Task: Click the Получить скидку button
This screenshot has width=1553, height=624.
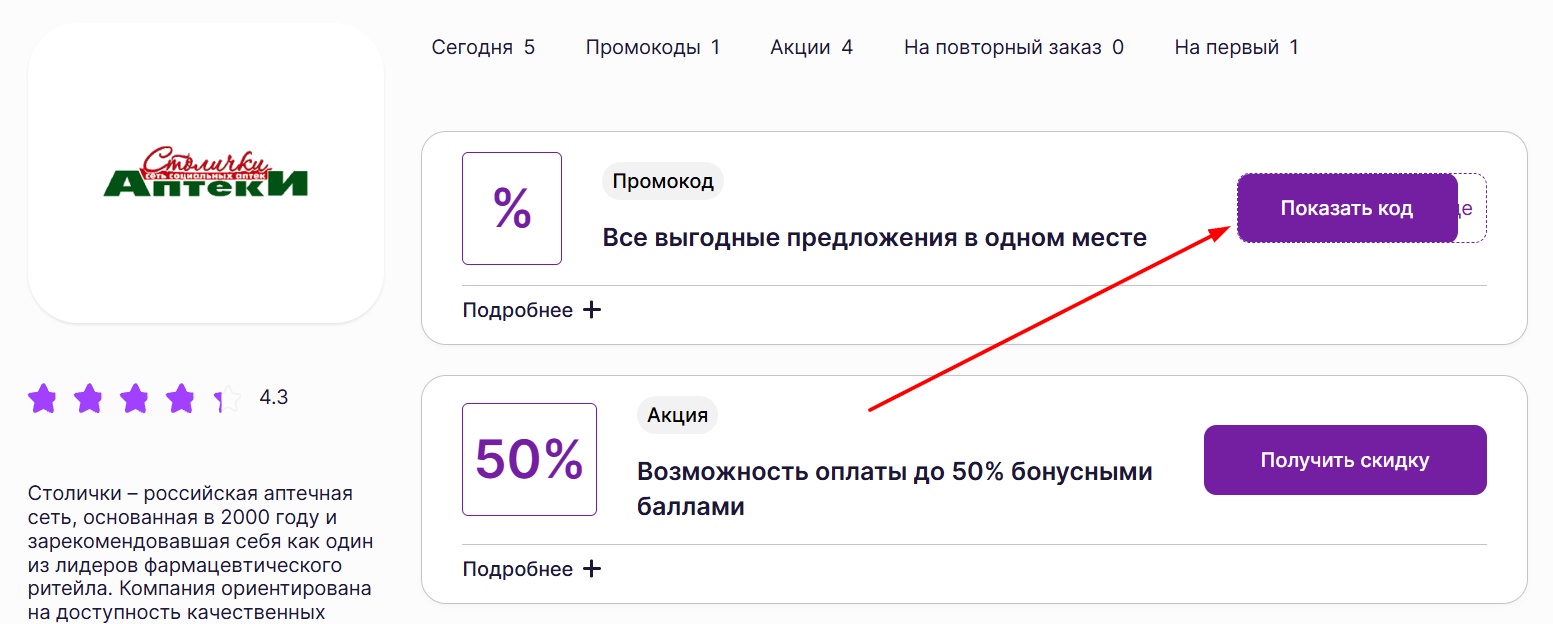Action: [x=1344, y=459]
